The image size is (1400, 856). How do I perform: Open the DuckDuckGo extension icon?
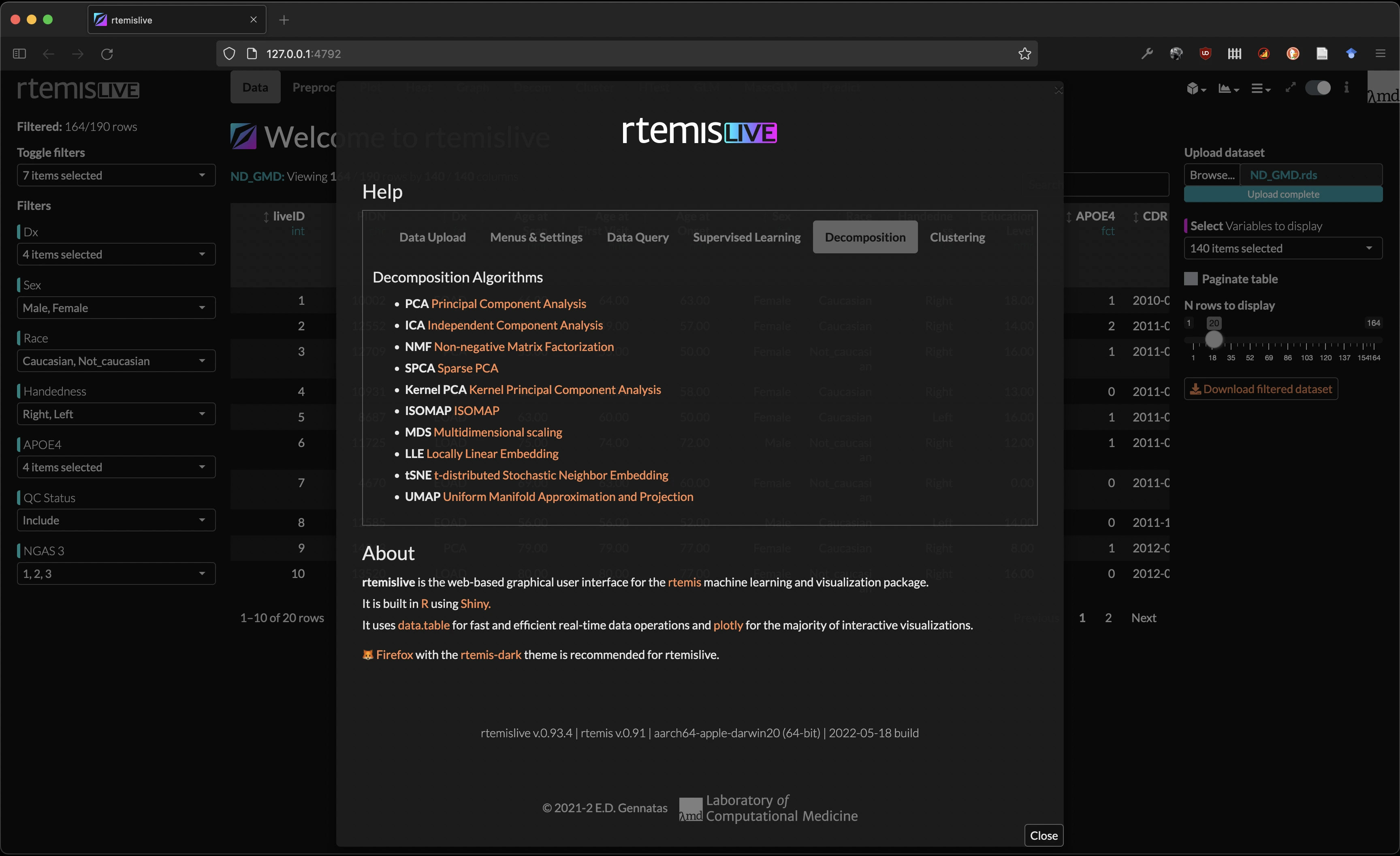pos(1293,53)
